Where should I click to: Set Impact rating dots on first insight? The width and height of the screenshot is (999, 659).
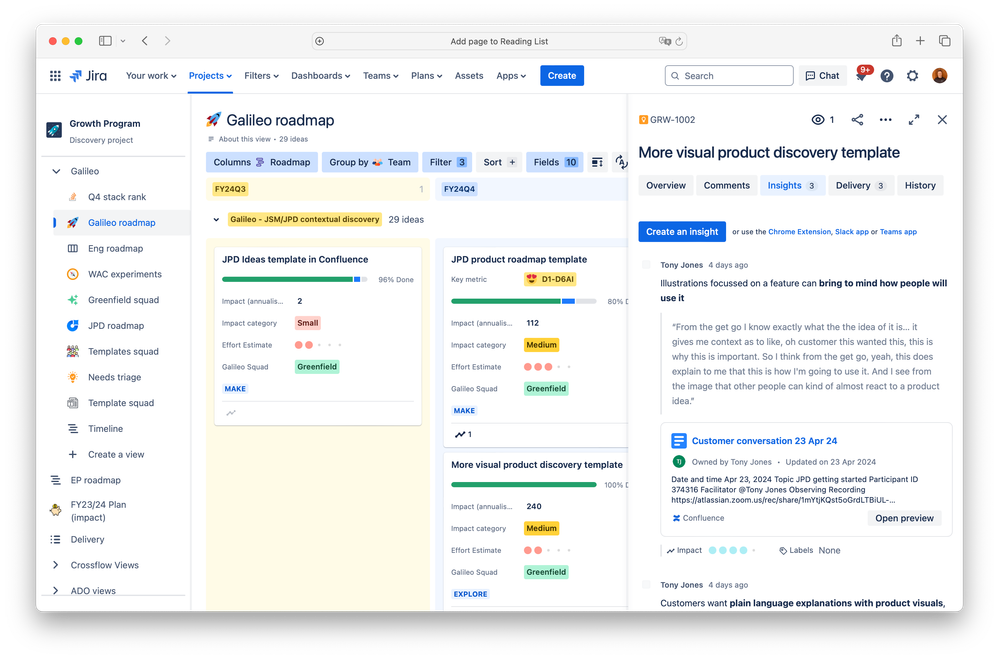pyautogui.click(x=733, y=551)
